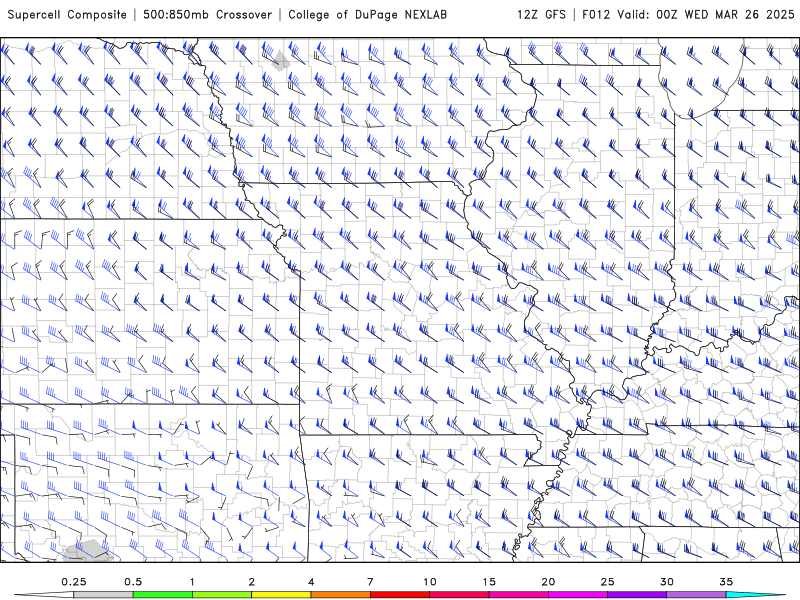Screen dimensions: 800x600
Task: Click the '500:850mb Crossover' header text
Action: click(x=207, y=15)
